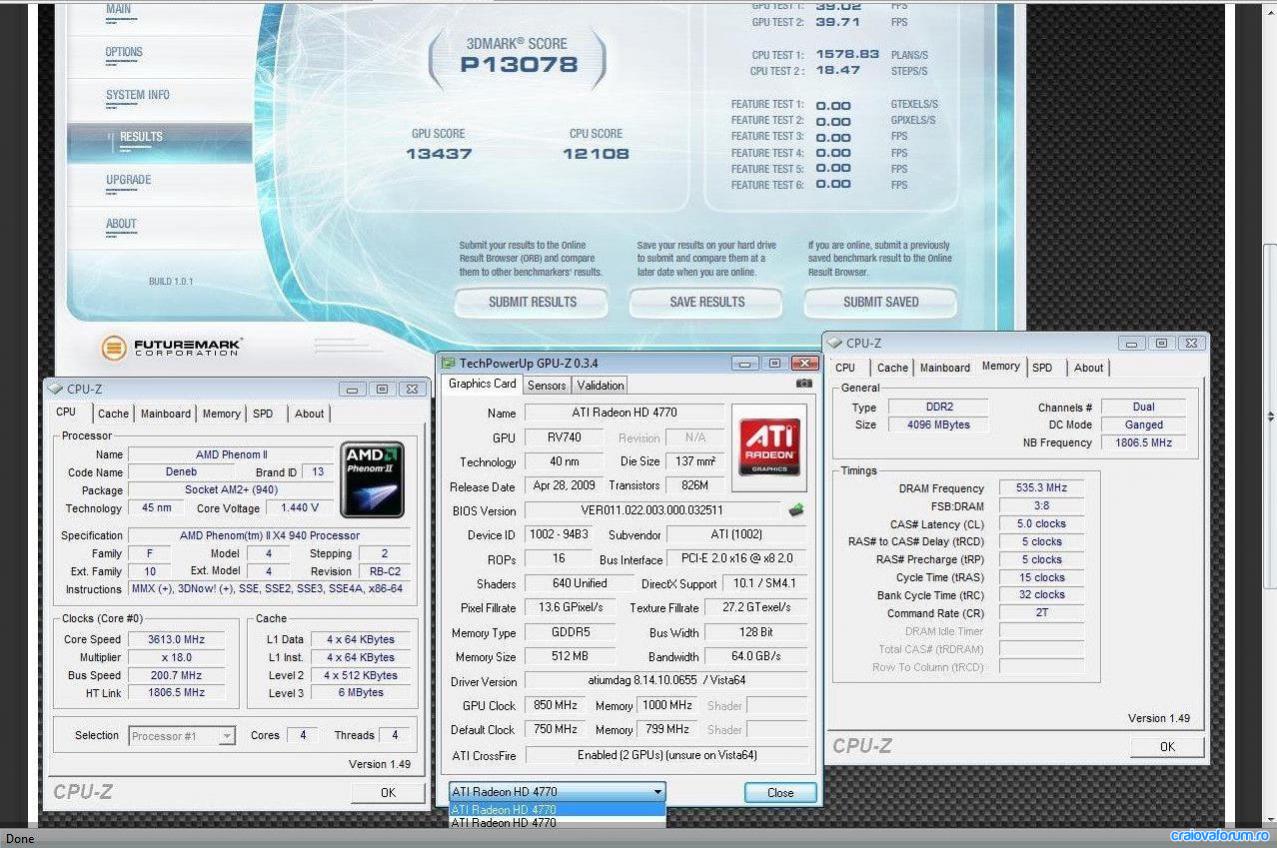Click the memory Size value 4096 MBytes

click(x=938, y=425)
